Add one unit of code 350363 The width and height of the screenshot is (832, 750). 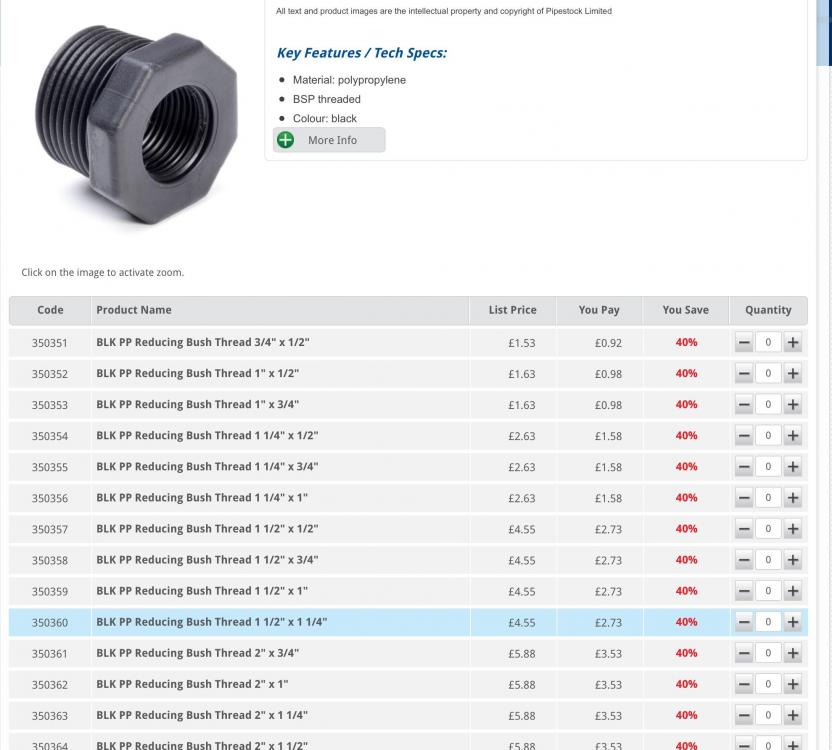click(x=793, y=715)
